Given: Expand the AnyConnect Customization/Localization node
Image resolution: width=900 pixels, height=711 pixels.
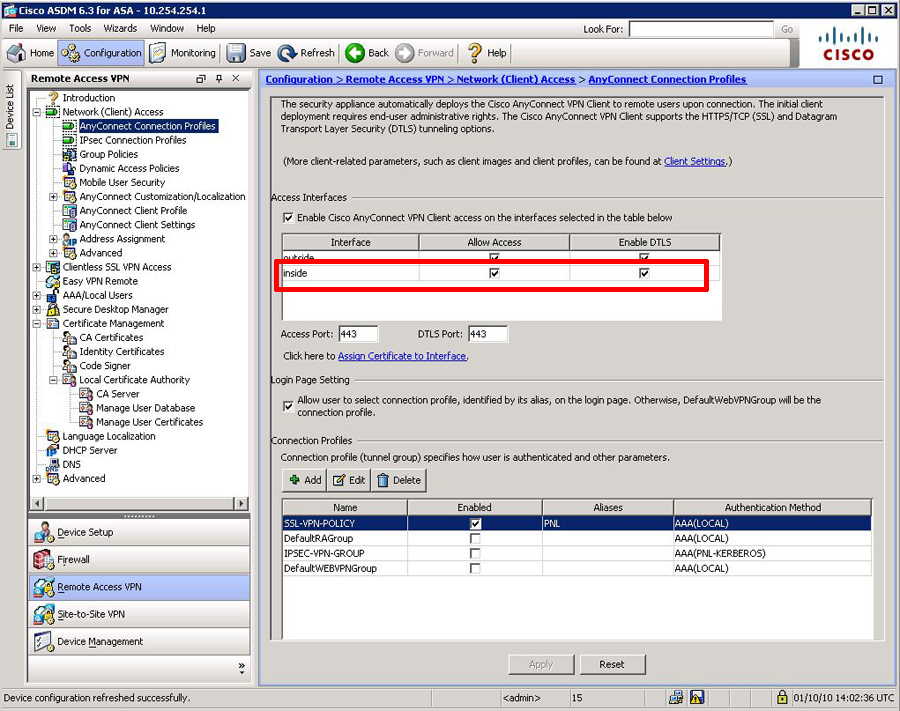Looking at the screenshot, I should pos(53,197).
